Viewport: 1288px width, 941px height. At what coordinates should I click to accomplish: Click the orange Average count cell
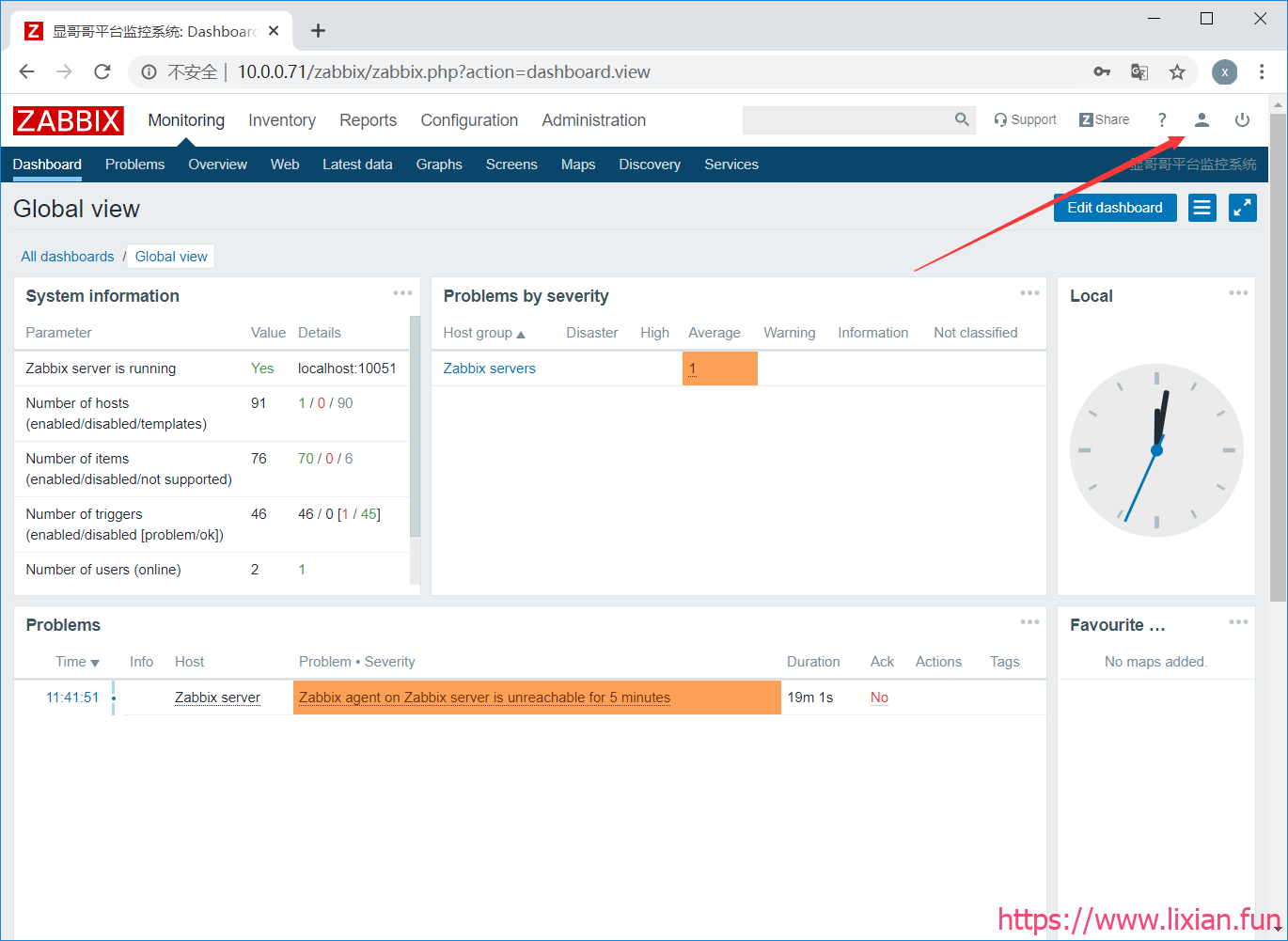[x=720, y=369]
